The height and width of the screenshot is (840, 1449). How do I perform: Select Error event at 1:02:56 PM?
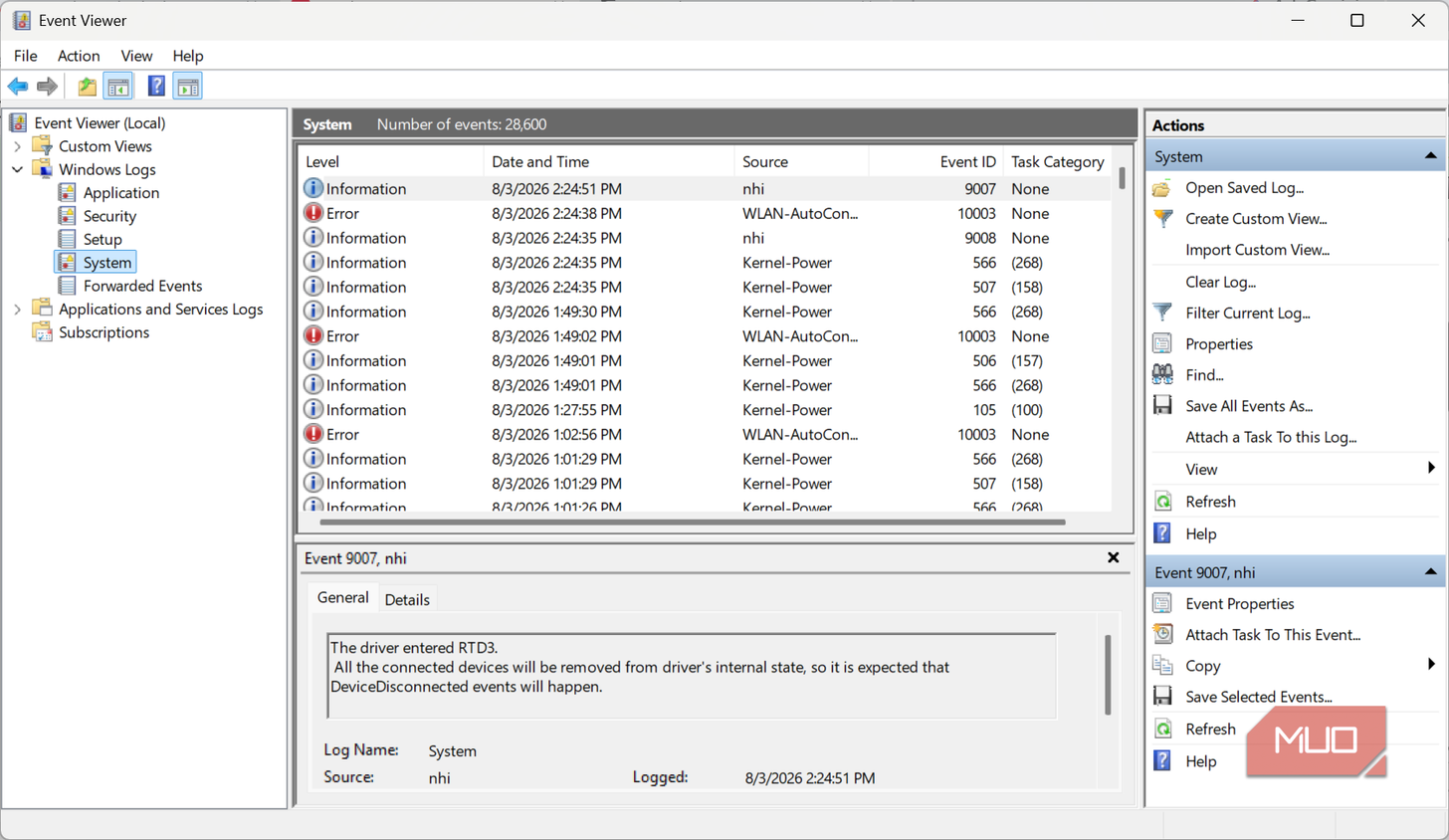point(706,434)
